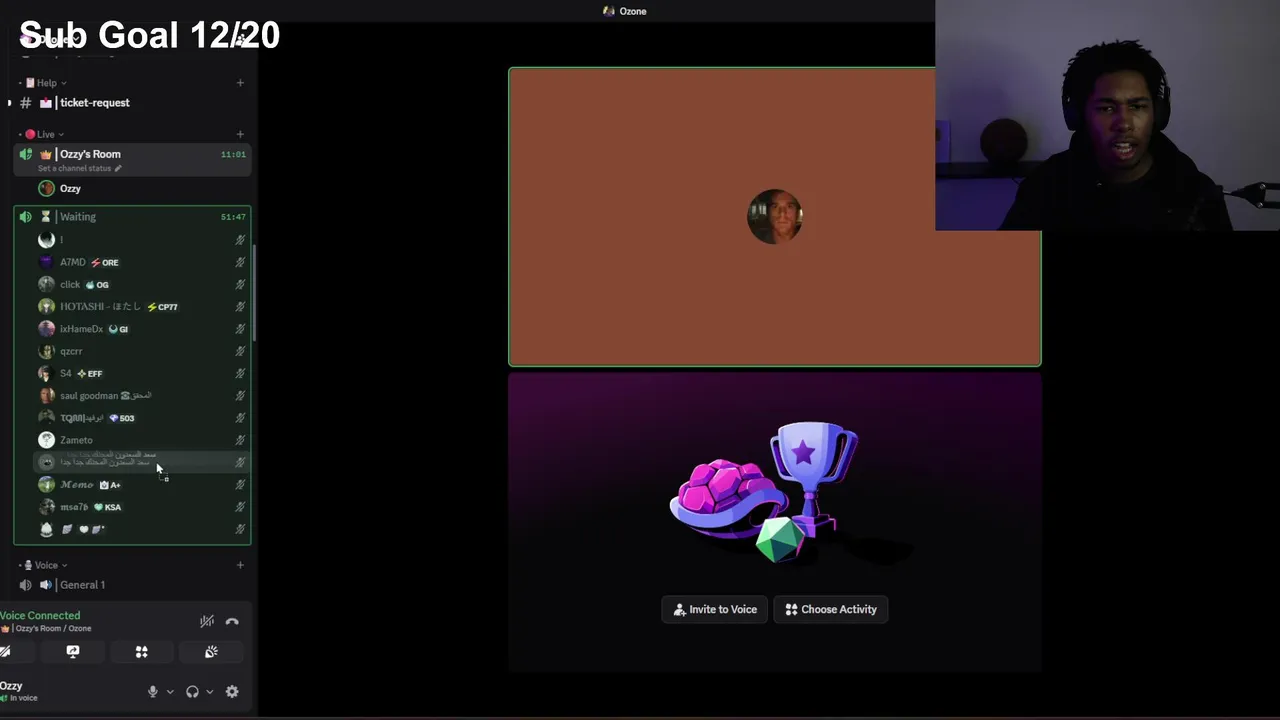Disconnect from voice with the hang-up icon
Screen dimensions: 1280x720
coord(232,621)
